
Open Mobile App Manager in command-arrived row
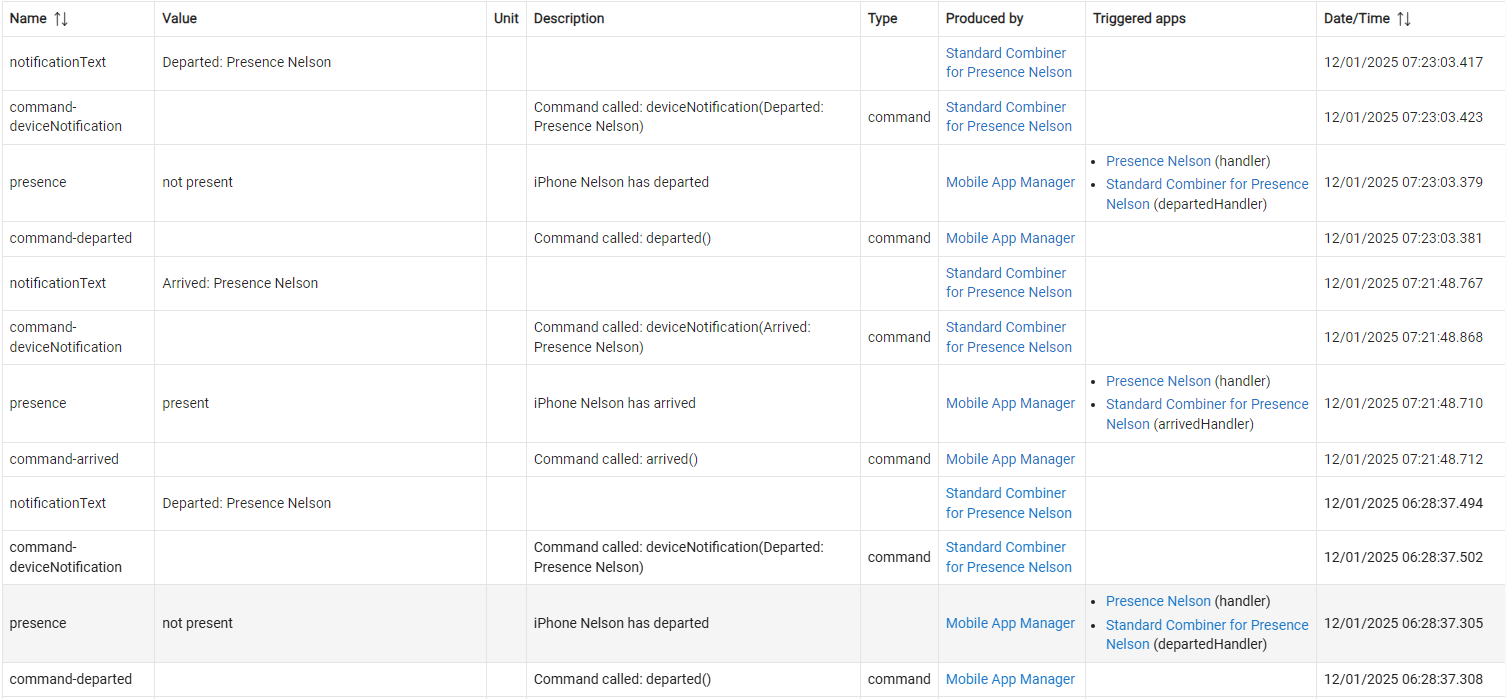(1010, 459)
